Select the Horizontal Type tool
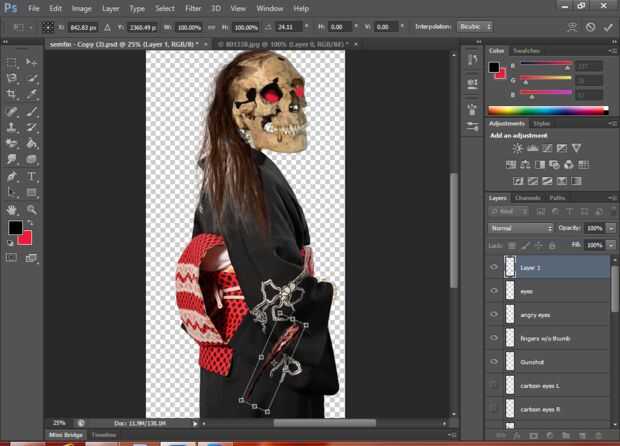The width and height of the screenshot is (620, 446). tap(31, 176)
